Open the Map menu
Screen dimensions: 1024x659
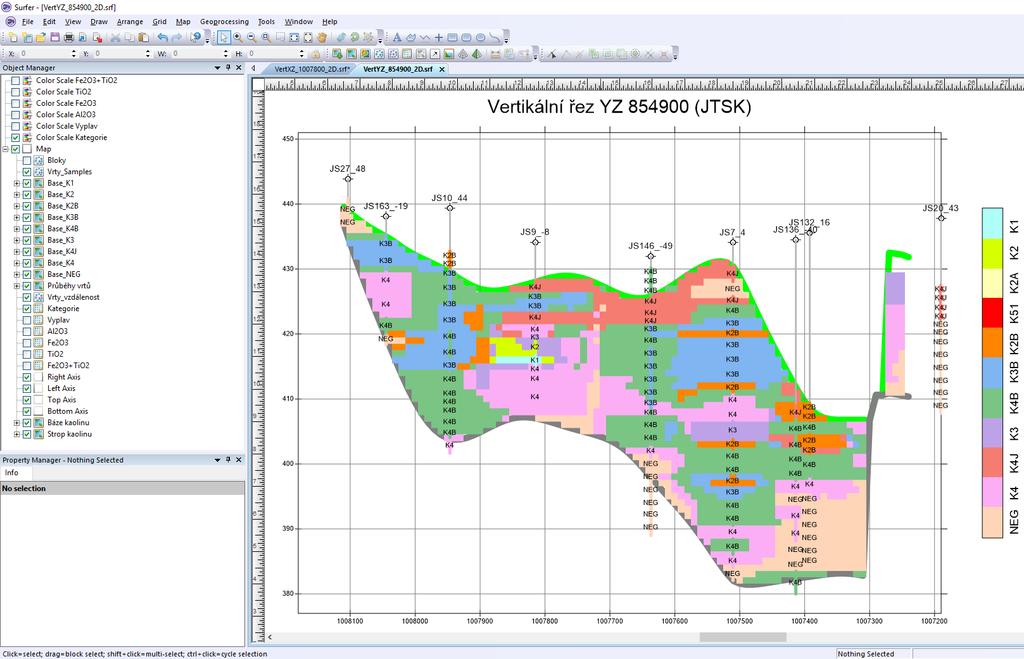[183, 22]
